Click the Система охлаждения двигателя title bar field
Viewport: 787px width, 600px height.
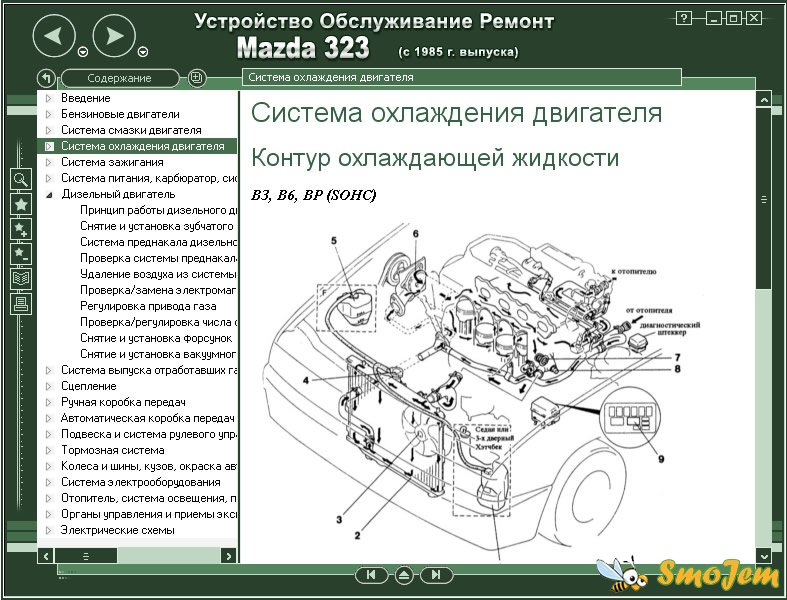pyautogui.click(x=462, y=77)
